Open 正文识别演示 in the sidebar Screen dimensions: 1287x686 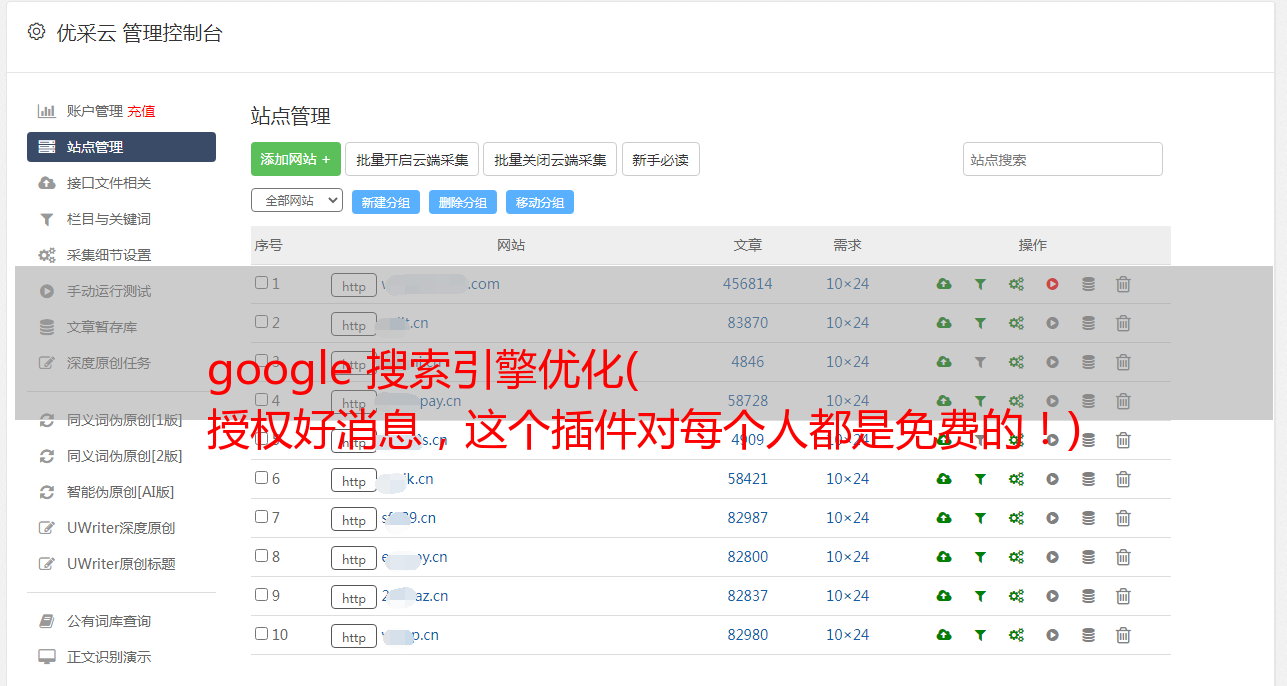109,657
